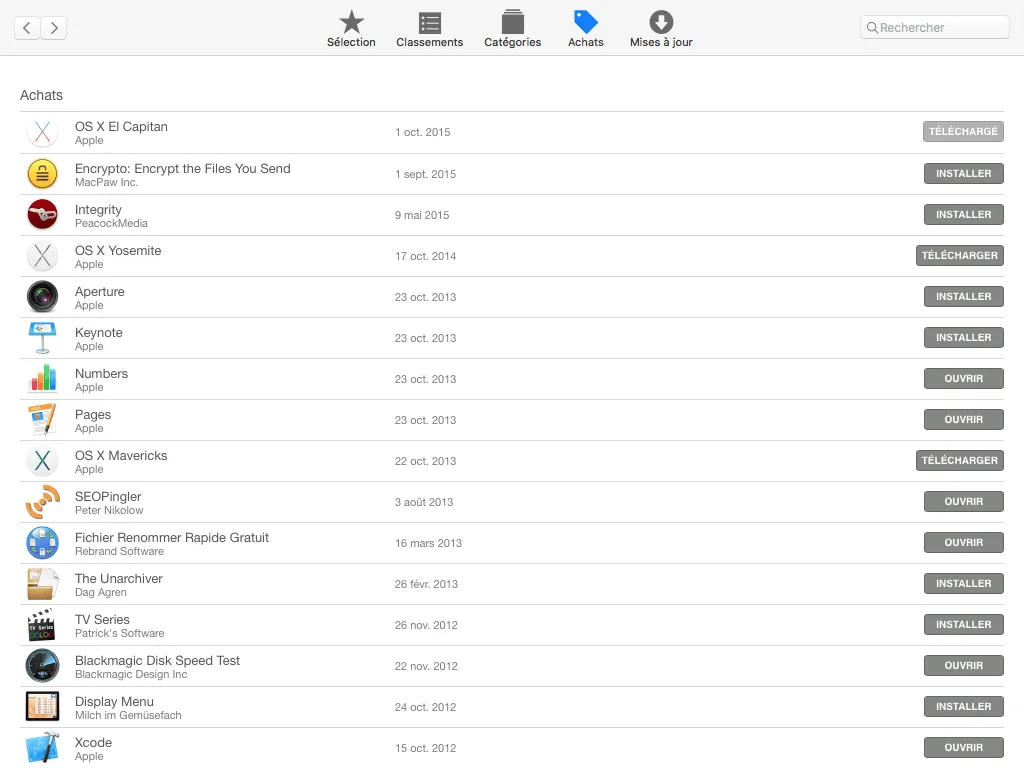The width and height of the screenshot is (1024, 768).
Task: Click the Aperture title
Action: point(99,292)
